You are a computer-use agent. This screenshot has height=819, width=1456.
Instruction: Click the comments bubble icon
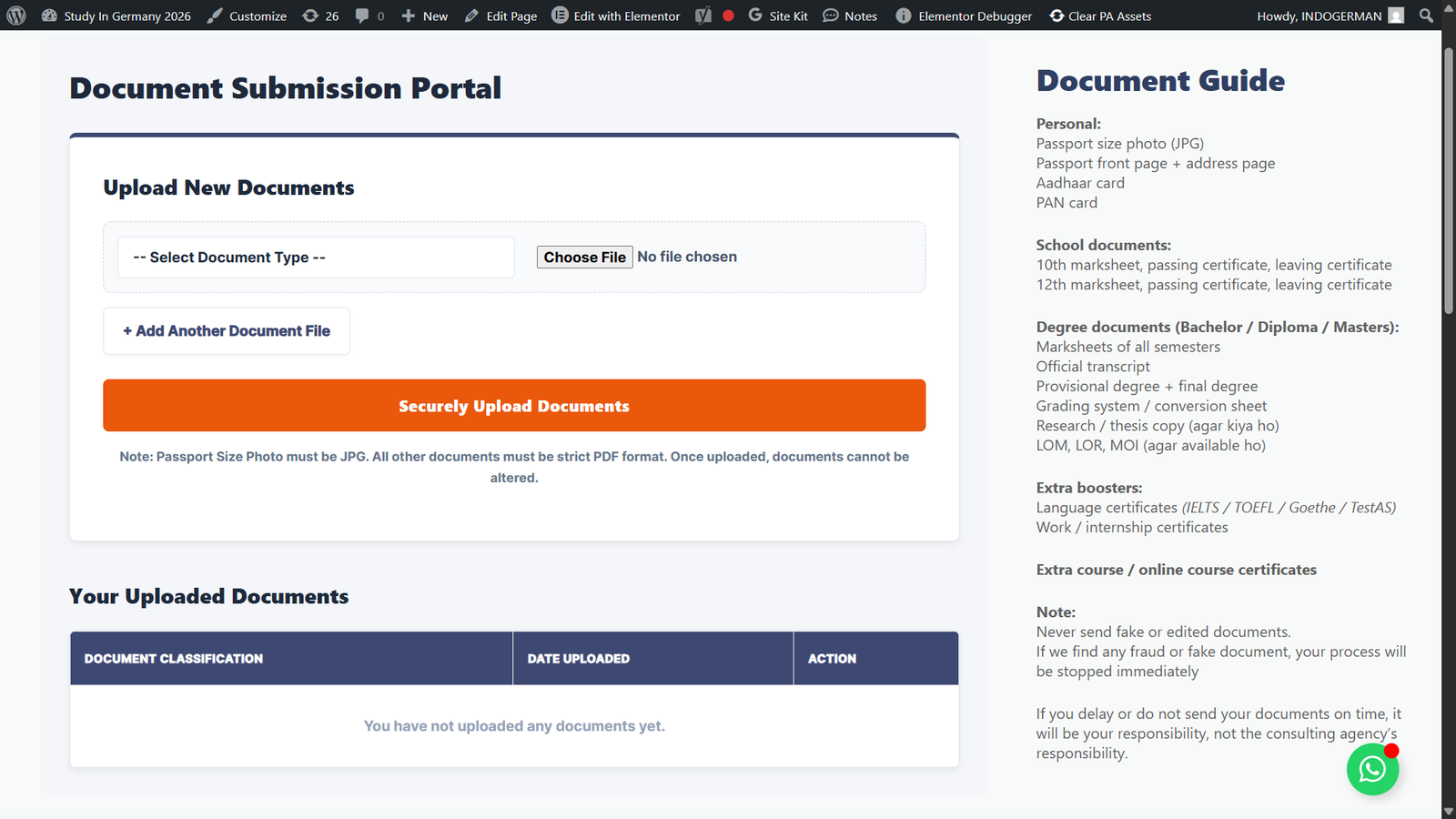[364, 15]
